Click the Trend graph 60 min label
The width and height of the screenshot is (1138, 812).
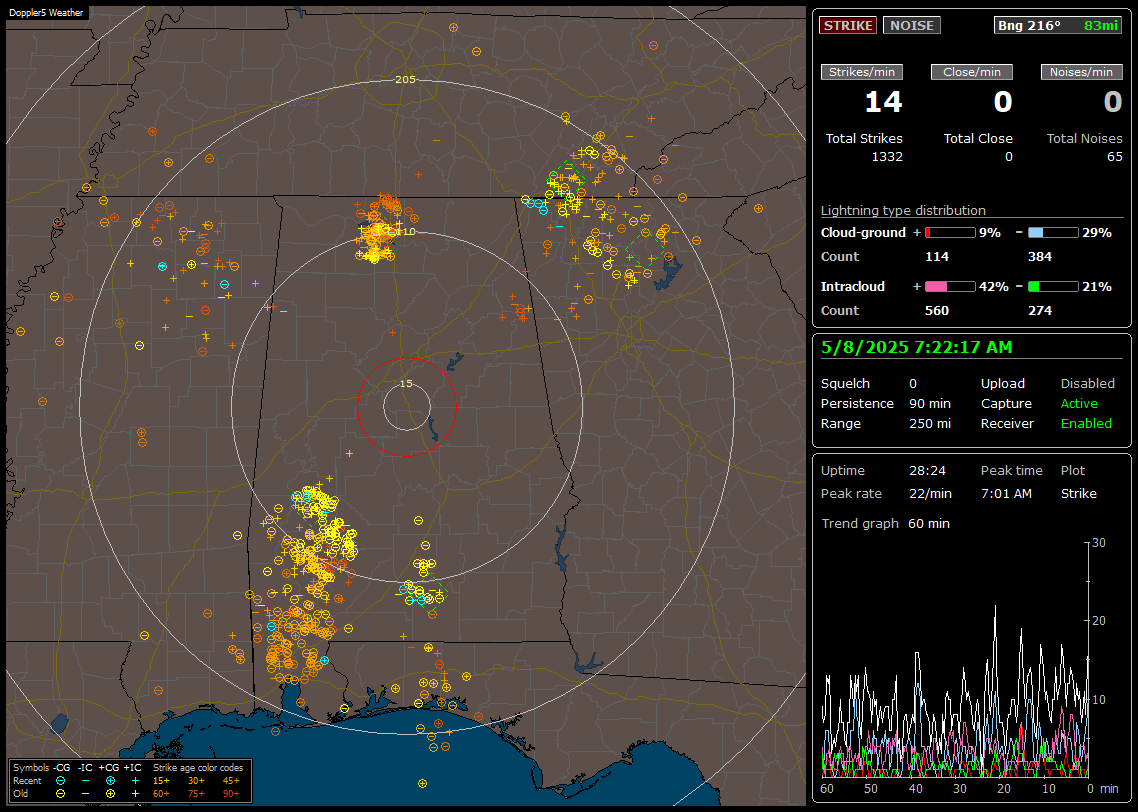(x=885, y=524)
